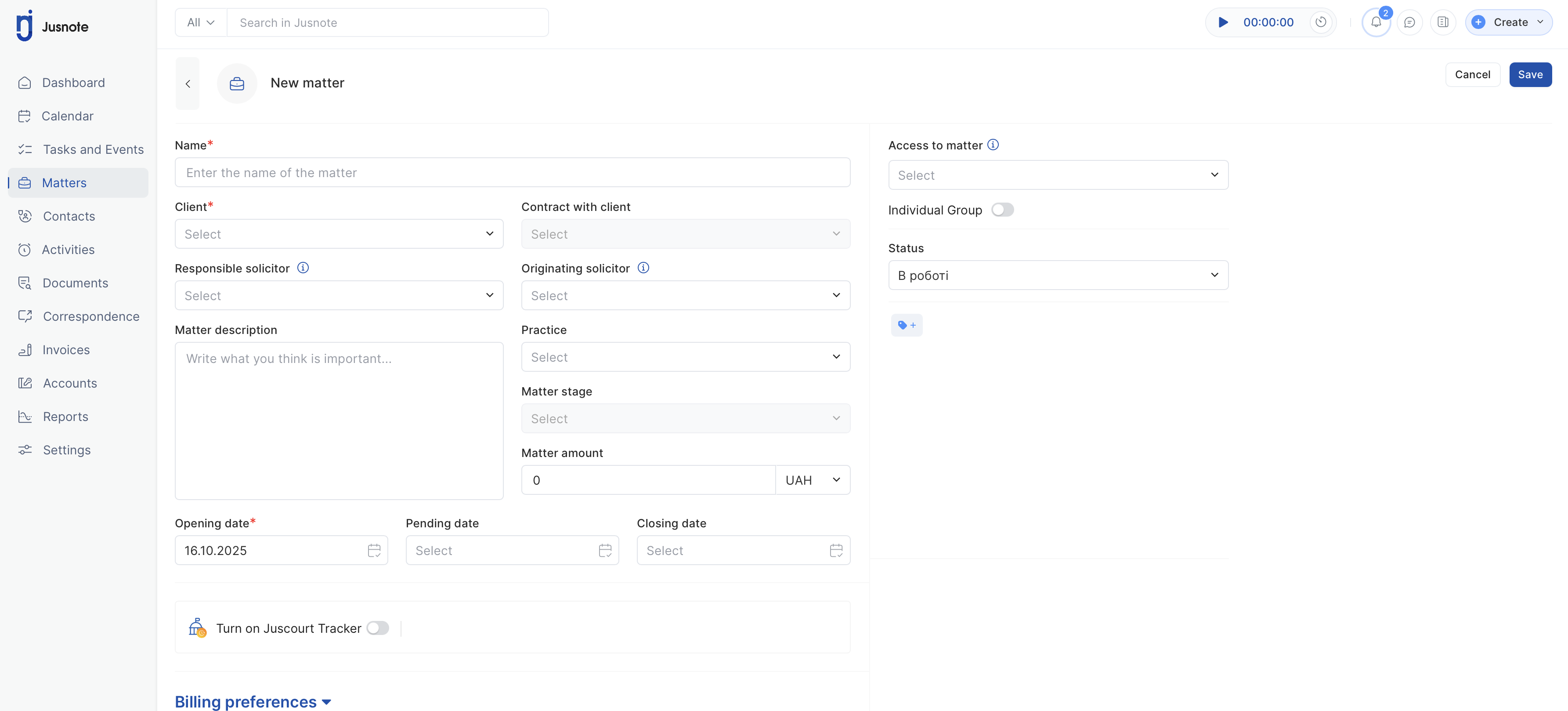Screen dimensions: 1568x711
Task: Start the timer play button
Action: (x=1222, y=22)
